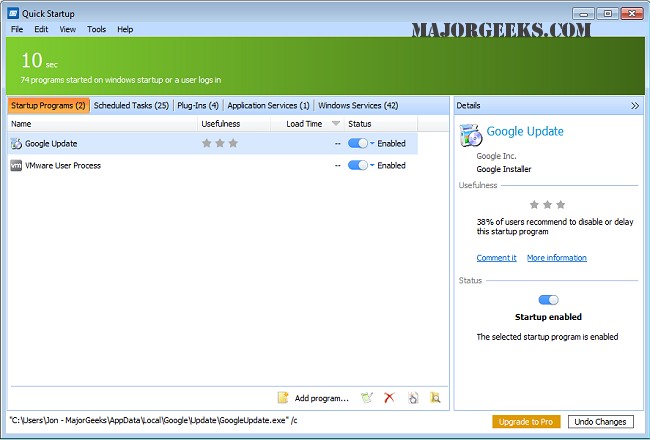Click the usefulness stars in Details panel
Image resolution: width=650 pixels, height=440 pixels.
click(x=548, y=204)
